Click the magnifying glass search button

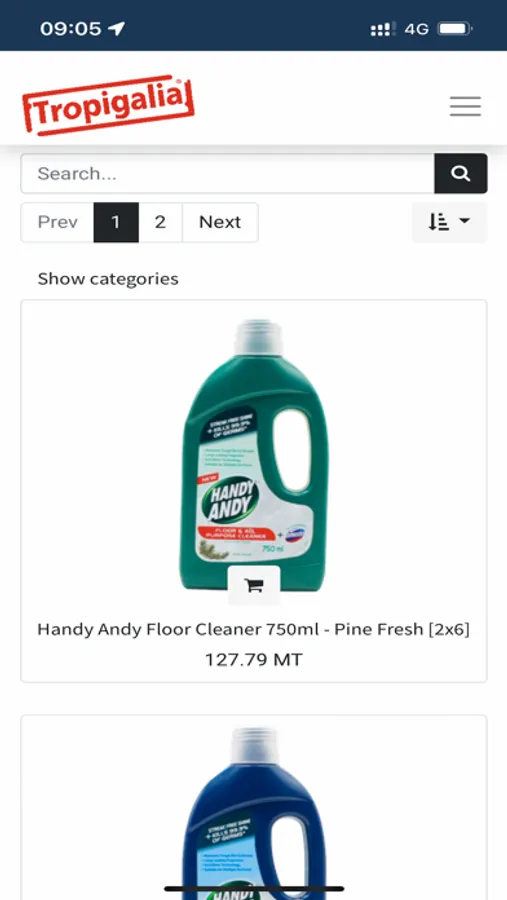[460, 173]
